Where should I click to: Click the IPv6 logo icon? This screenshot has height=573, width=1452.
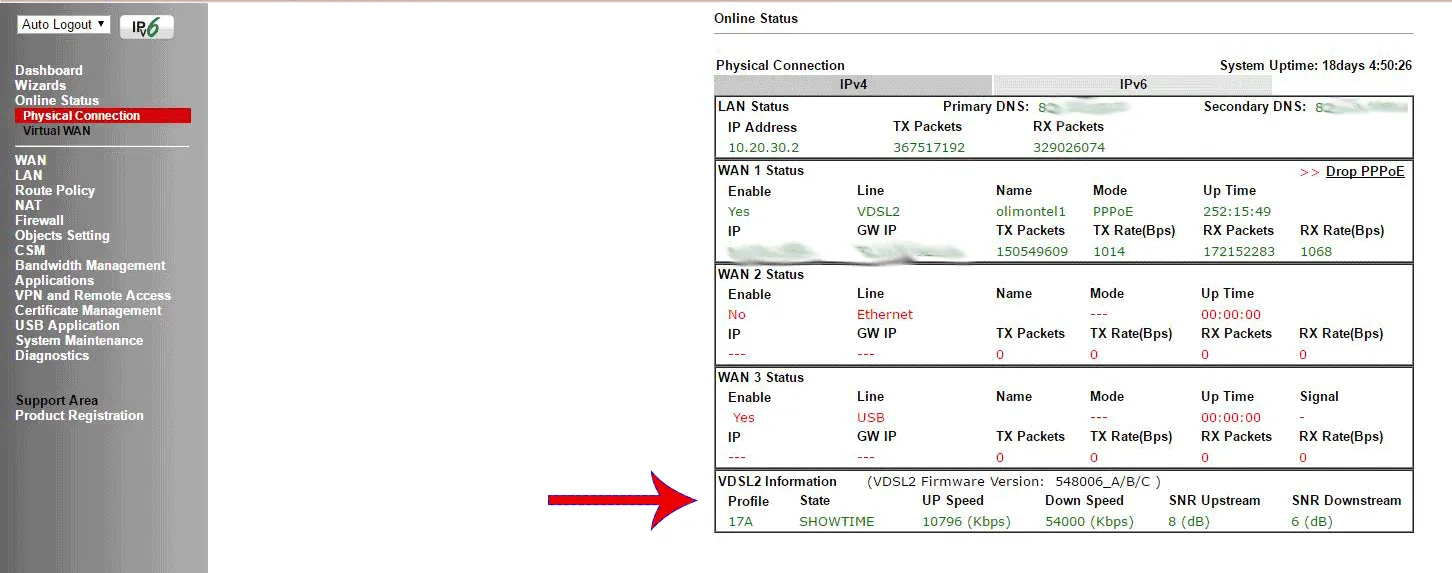[146, 27]
